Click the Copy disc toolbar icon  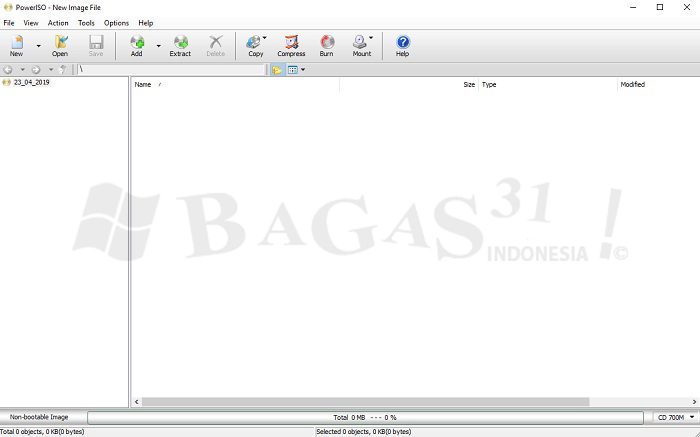point(256,46)
